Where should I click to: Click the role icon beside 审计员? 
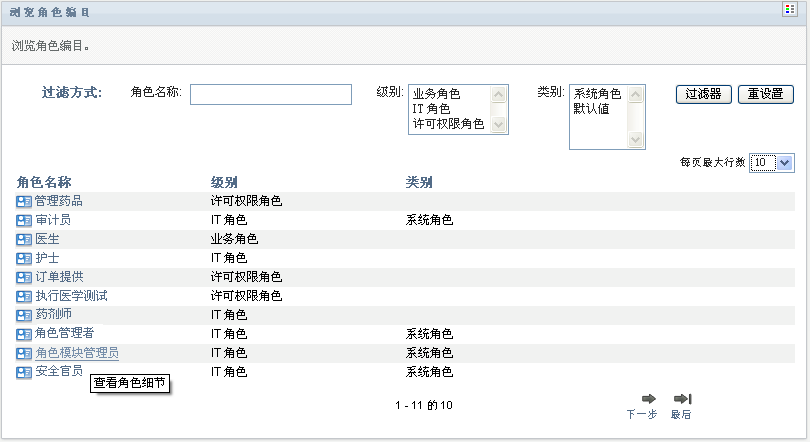(x=24, y=220)
